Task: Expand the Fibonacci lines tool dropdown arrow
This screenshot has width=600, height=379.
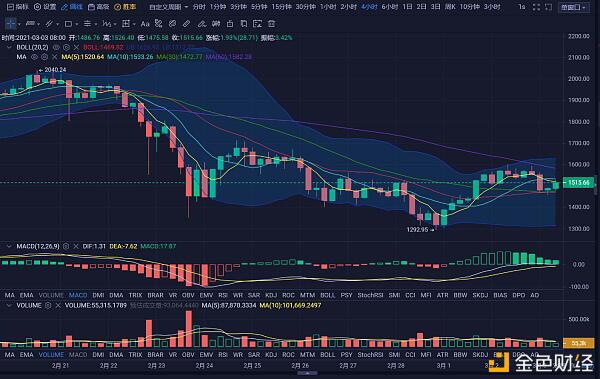Action: [x=96, y=24]
